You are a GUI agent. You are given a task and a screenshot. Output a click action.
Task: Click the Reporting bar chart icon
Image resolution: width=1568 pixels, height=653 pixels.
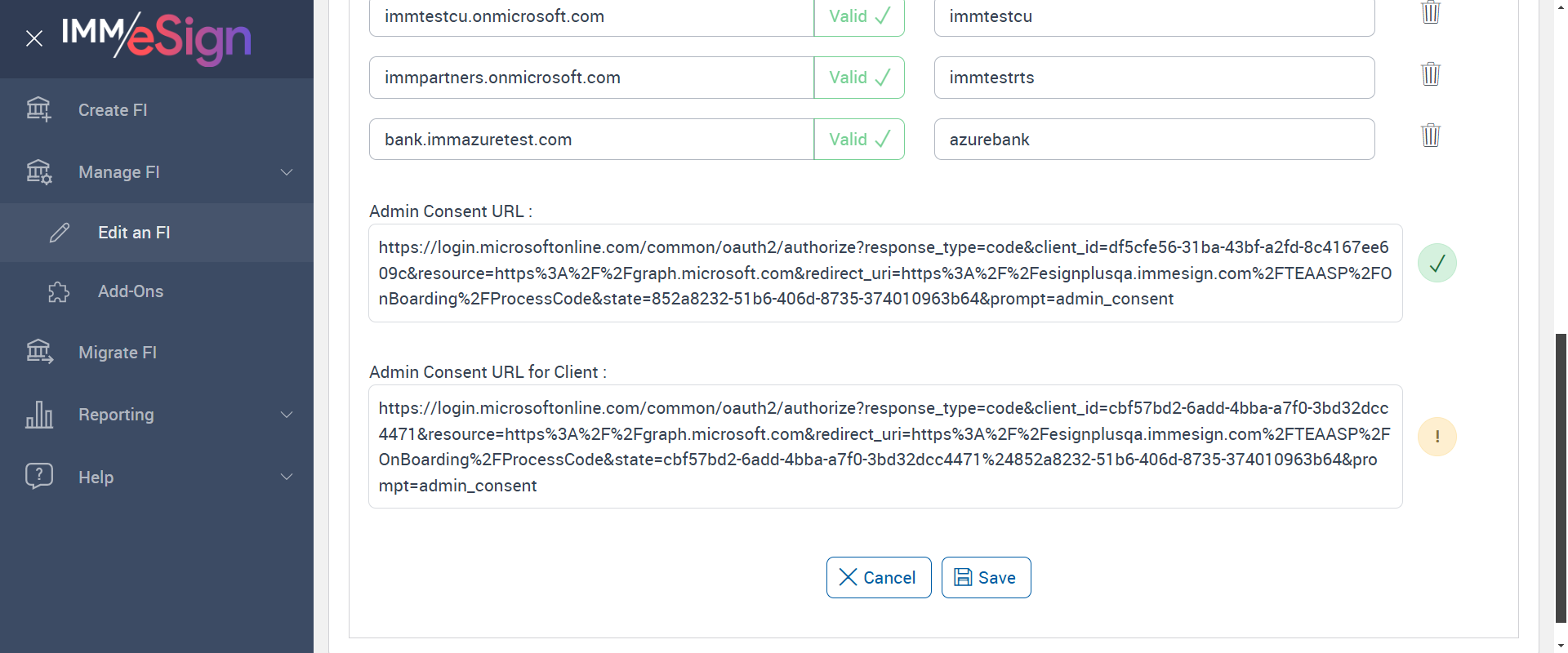point(38,415)
